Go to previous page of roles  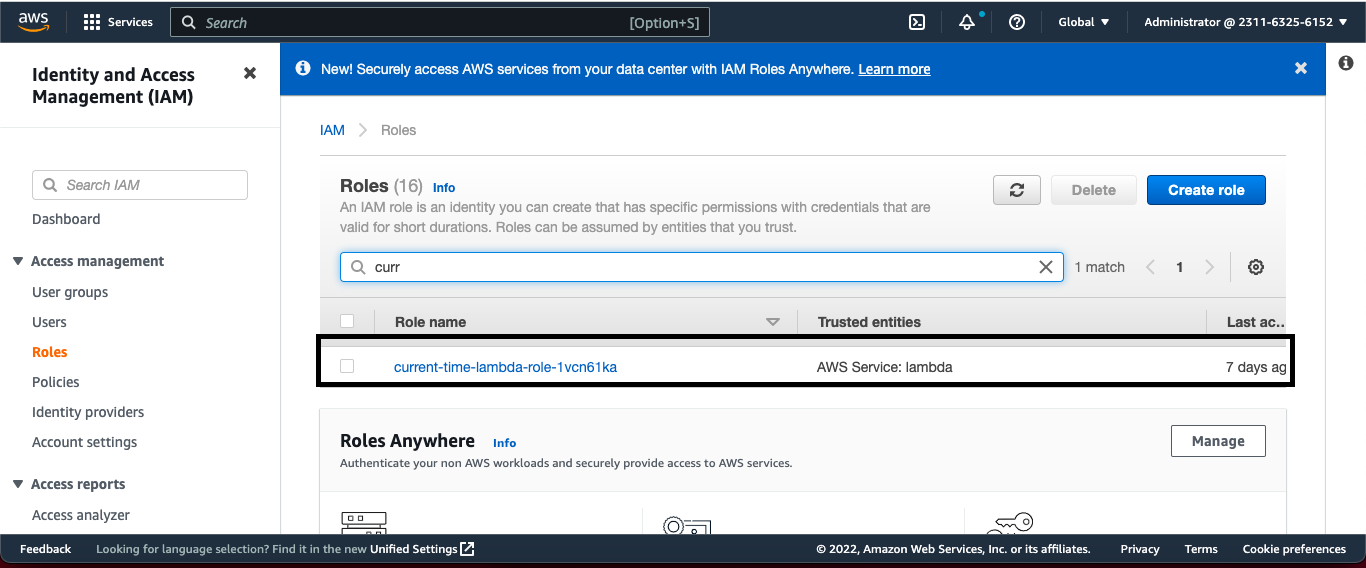pos(1151,267)
